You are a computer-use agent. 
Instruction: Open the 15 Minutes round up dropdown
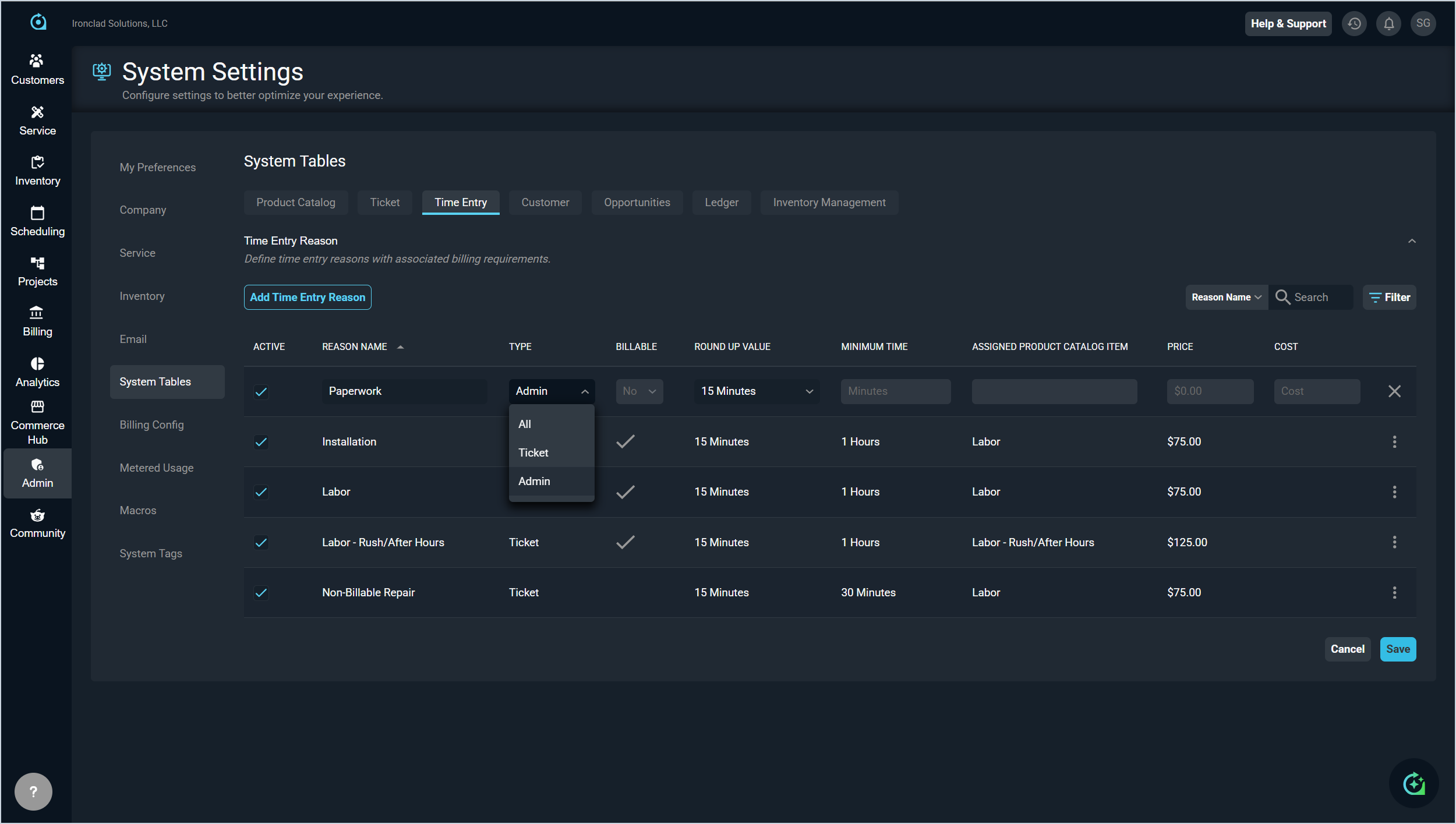(x=756, y=391)
